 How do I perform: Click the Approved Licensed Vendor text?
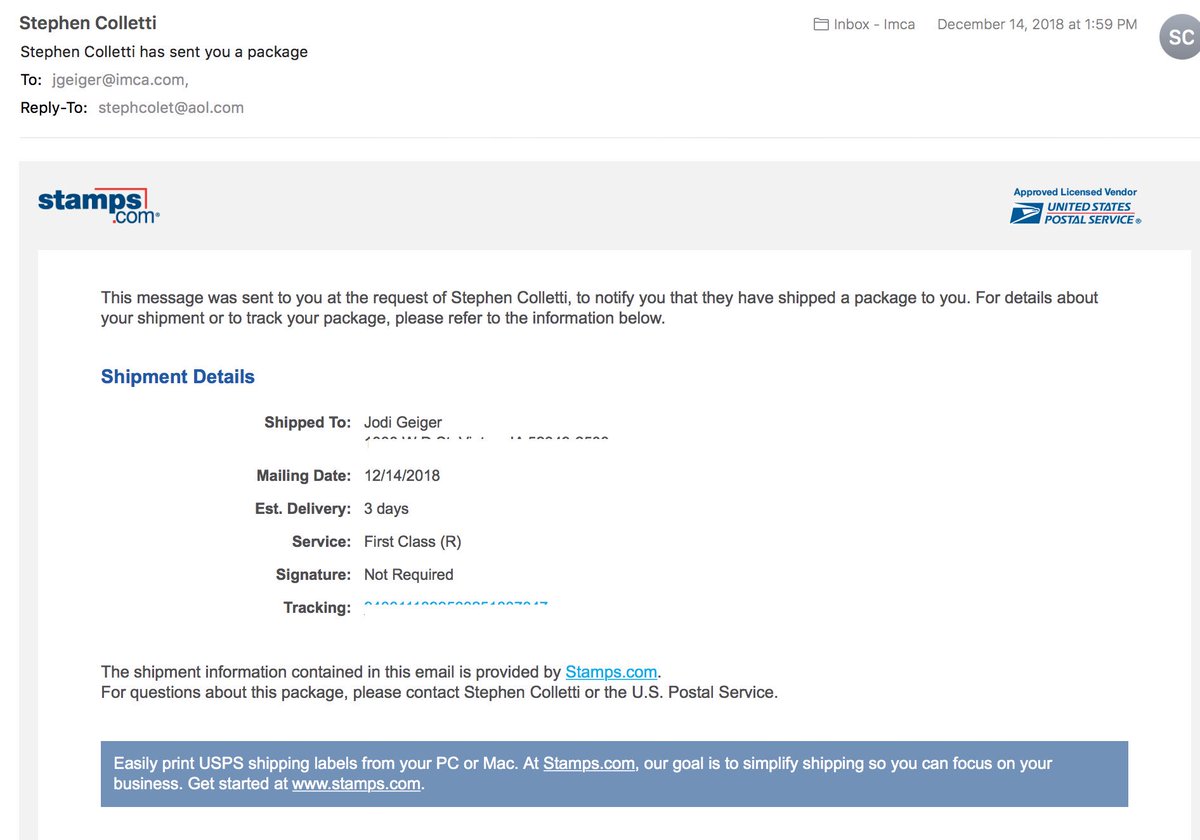pyautogui.click(x=1075, y=192)
